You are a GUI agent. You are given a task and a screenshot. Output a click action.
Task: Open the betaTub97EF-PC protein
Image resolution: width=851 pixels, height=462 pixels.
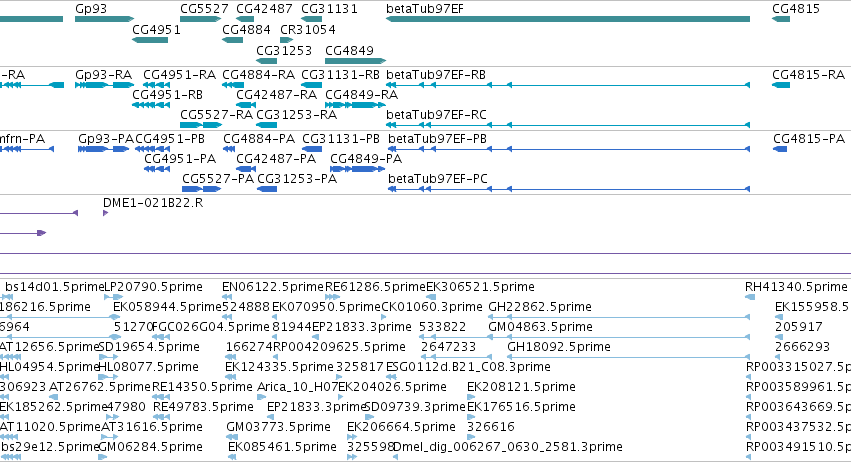tap(569, 189)
